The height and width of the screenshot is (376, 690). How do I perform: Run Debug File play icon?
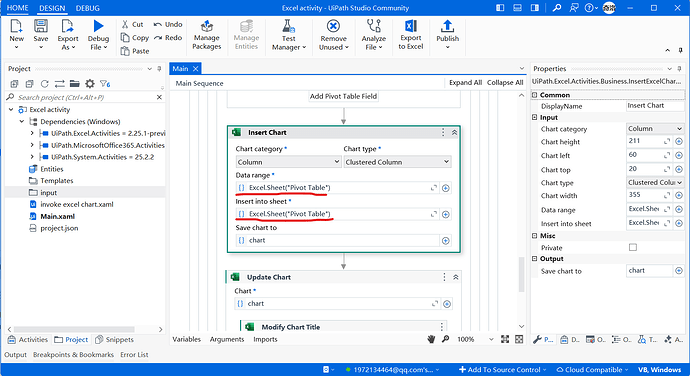(x=99, y=26)
